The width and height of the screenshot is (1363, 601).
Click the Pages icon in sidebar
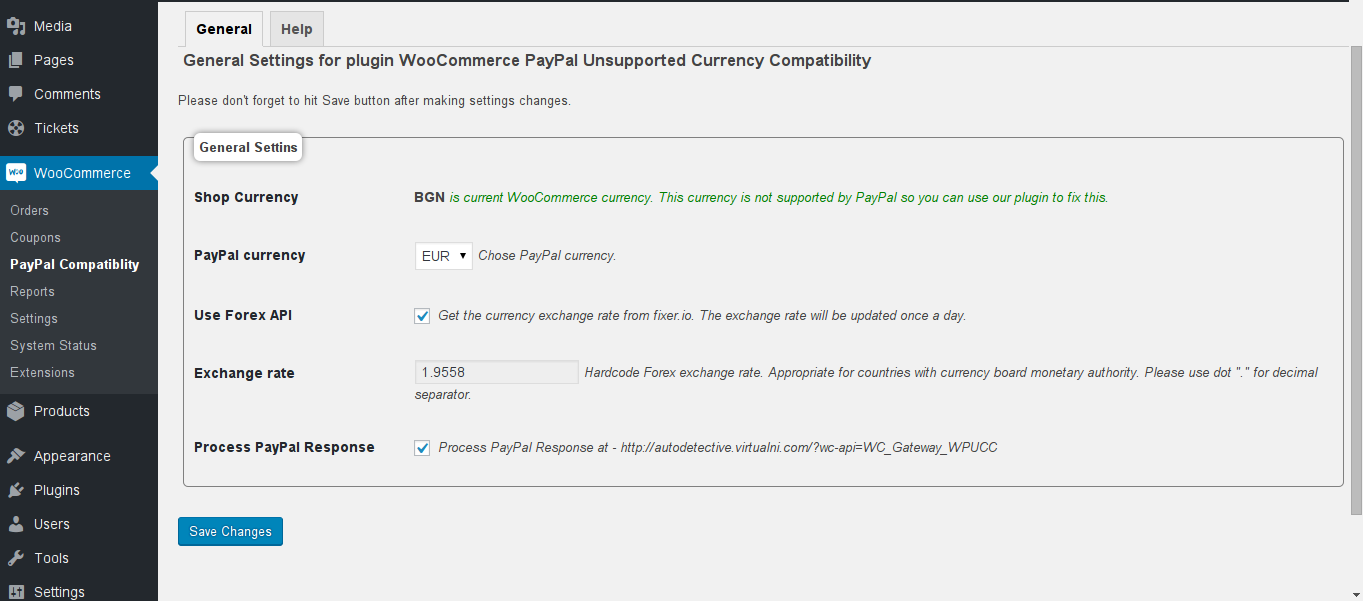tap(15, 60)
